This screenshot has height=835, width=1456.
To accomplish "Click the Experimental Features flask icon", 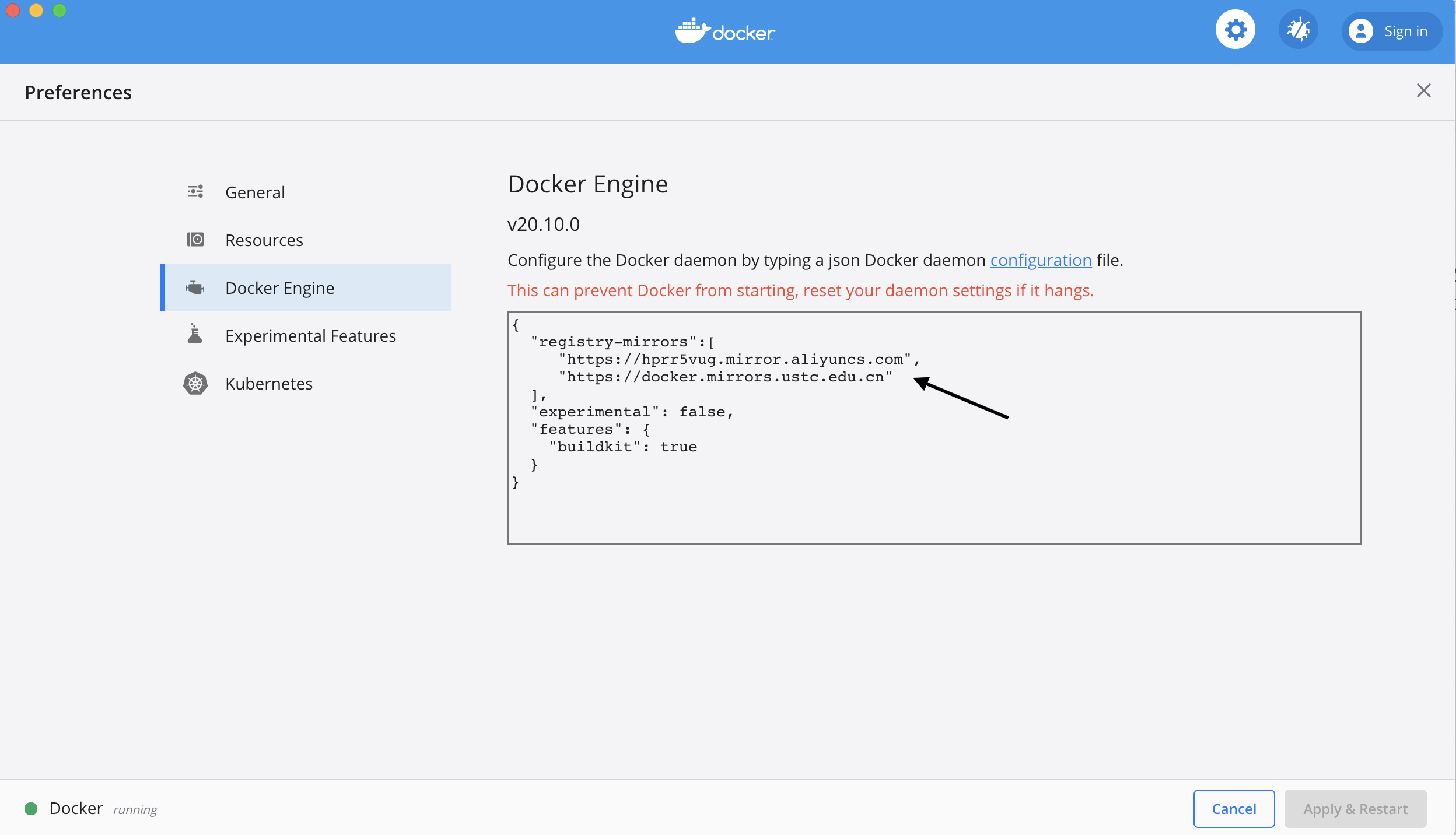I will tap(195, 335).
